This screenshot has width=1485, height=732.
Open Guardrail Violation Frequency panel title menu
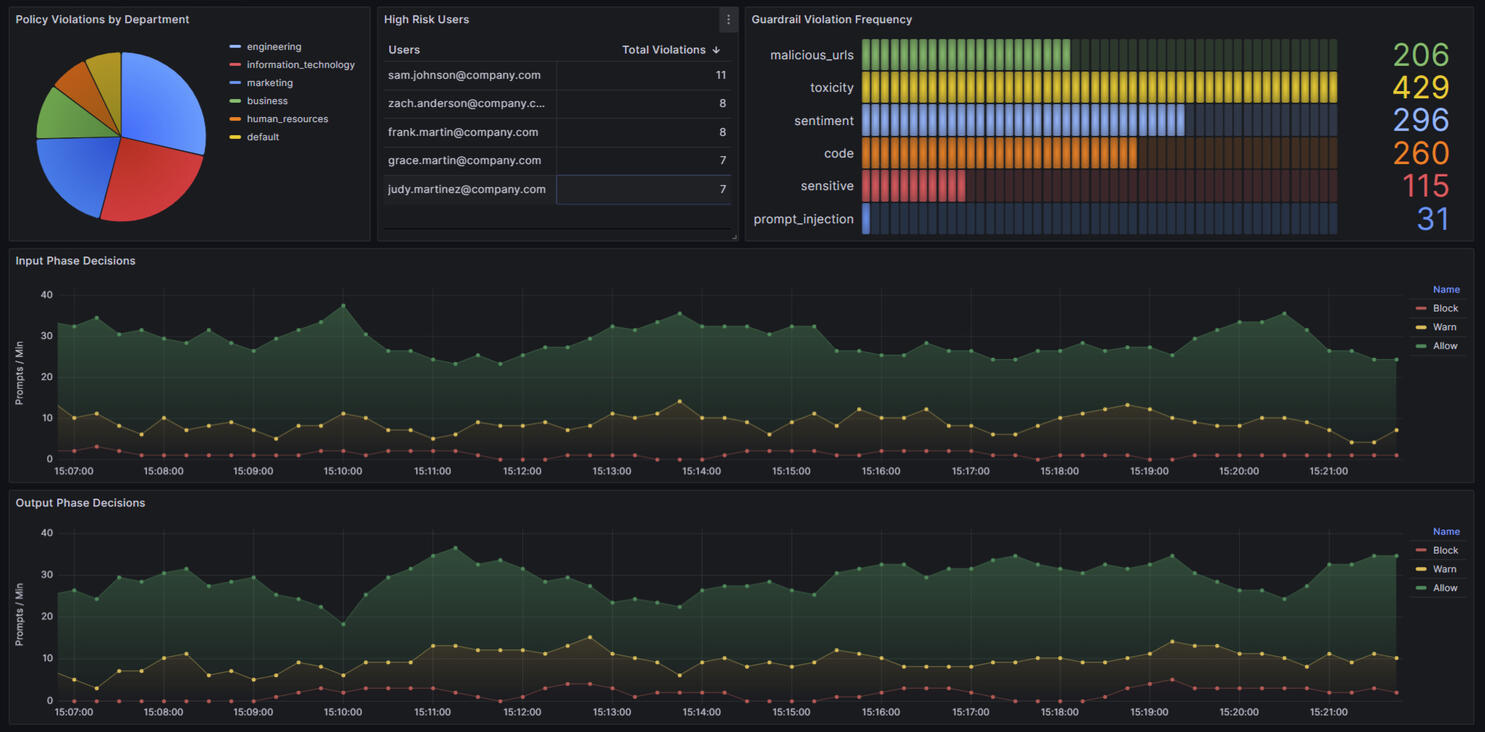(x=831, y=20)
